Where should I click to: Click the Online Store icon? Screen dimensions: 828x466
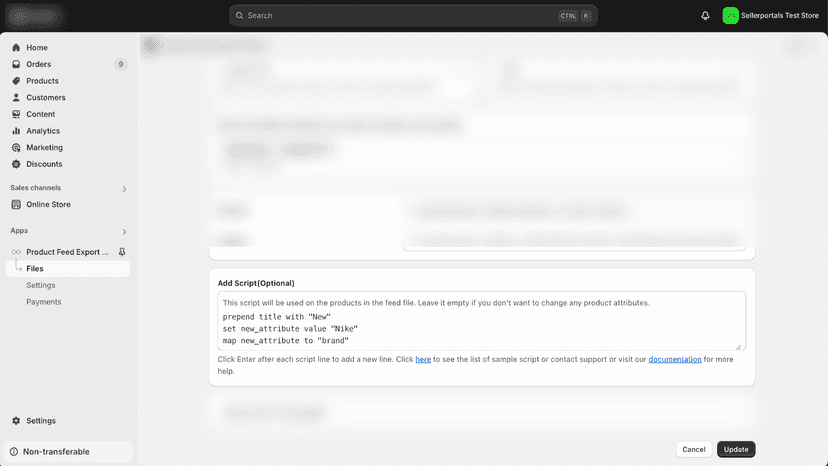tap(16, 204)
